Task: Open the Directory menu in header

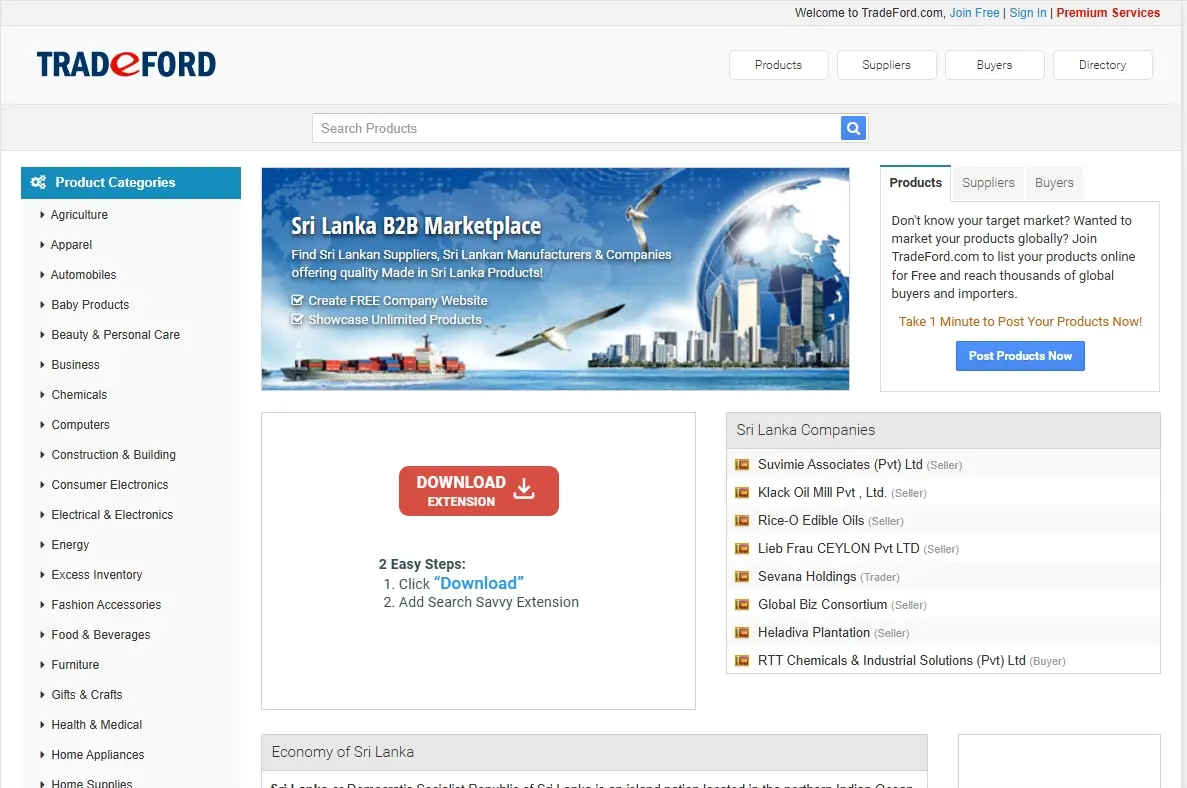Action: point(1102,65)
